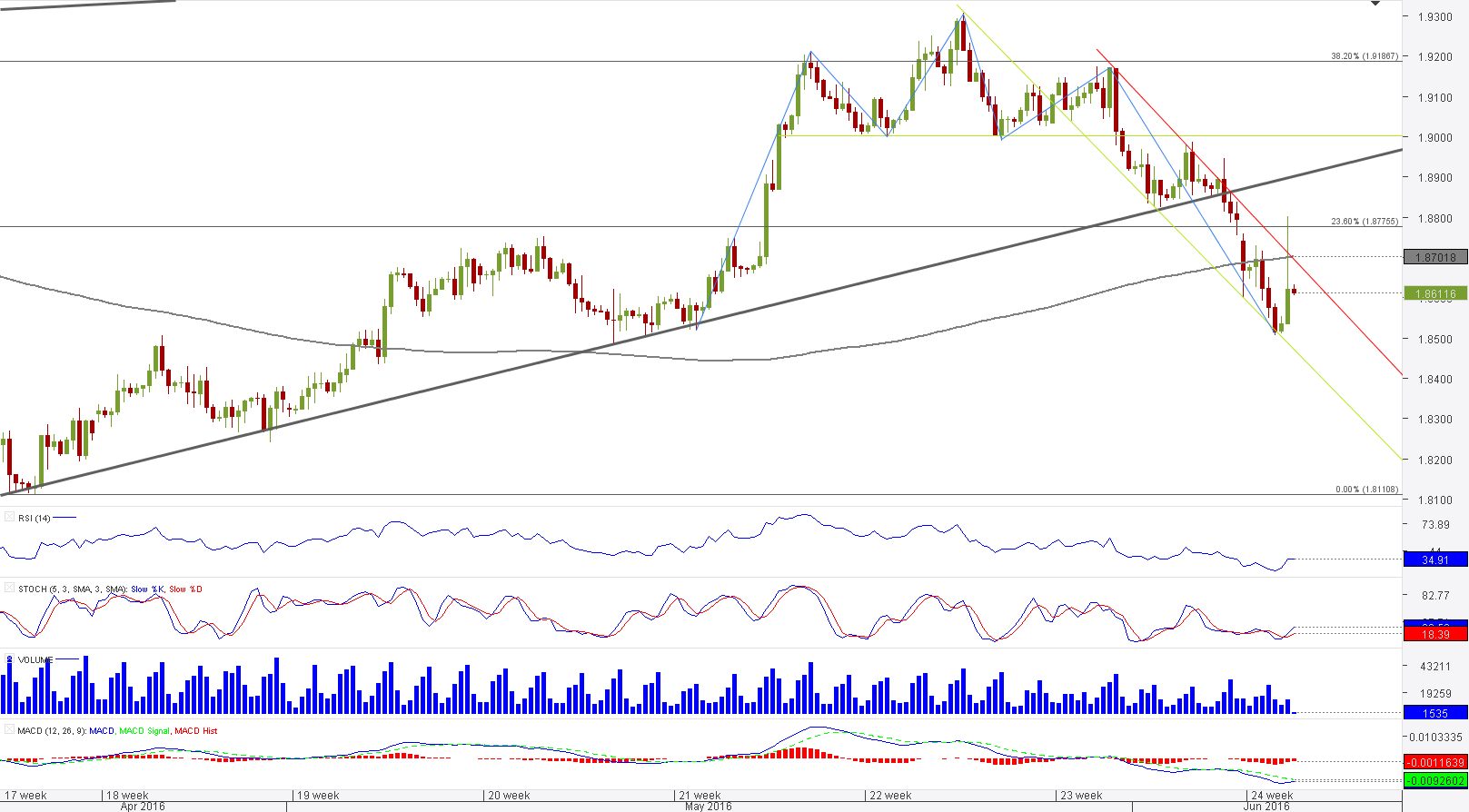Click the 19259 volume scale value

[1436, 694]
